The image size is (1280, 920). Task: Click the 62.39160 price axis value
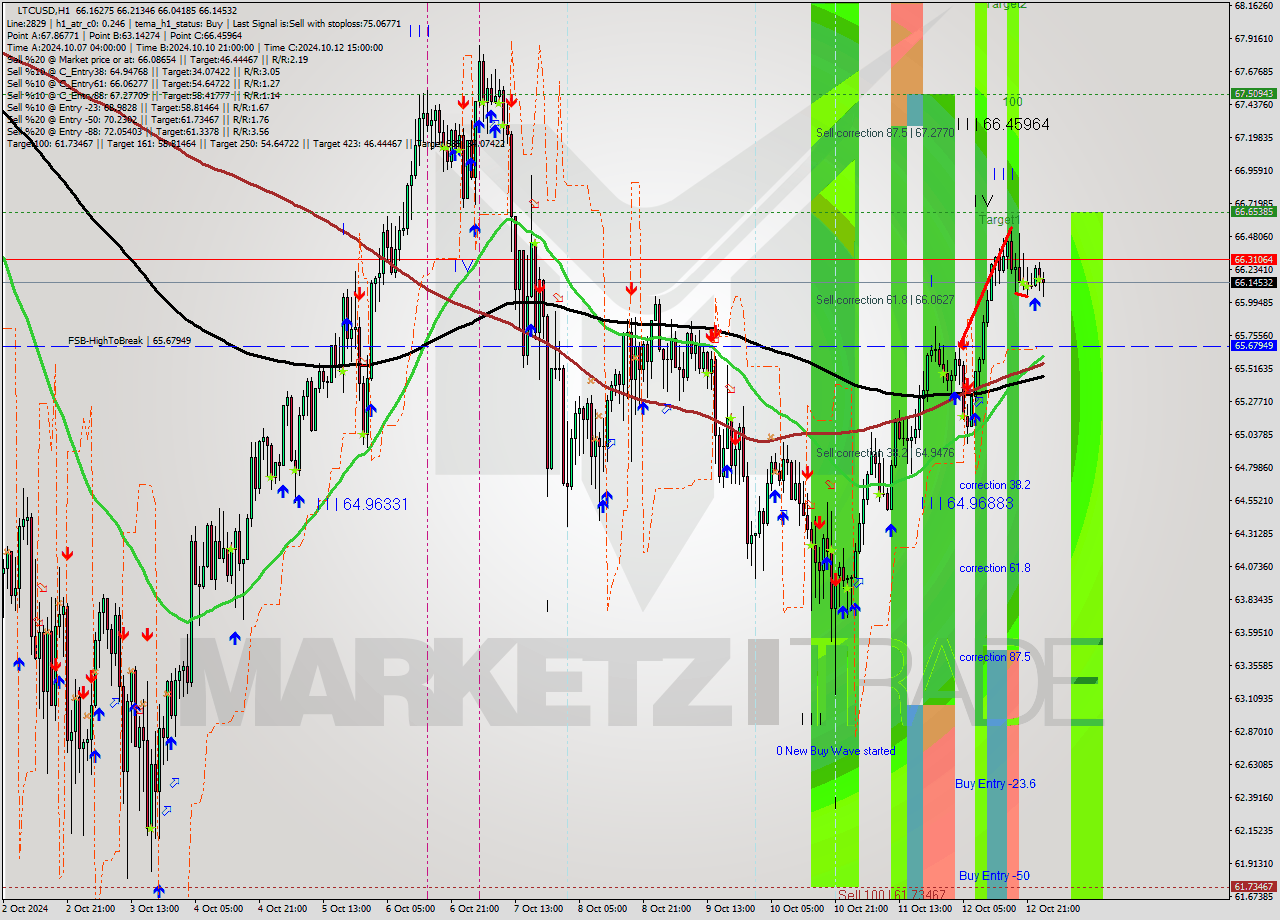pos(1253,797)
